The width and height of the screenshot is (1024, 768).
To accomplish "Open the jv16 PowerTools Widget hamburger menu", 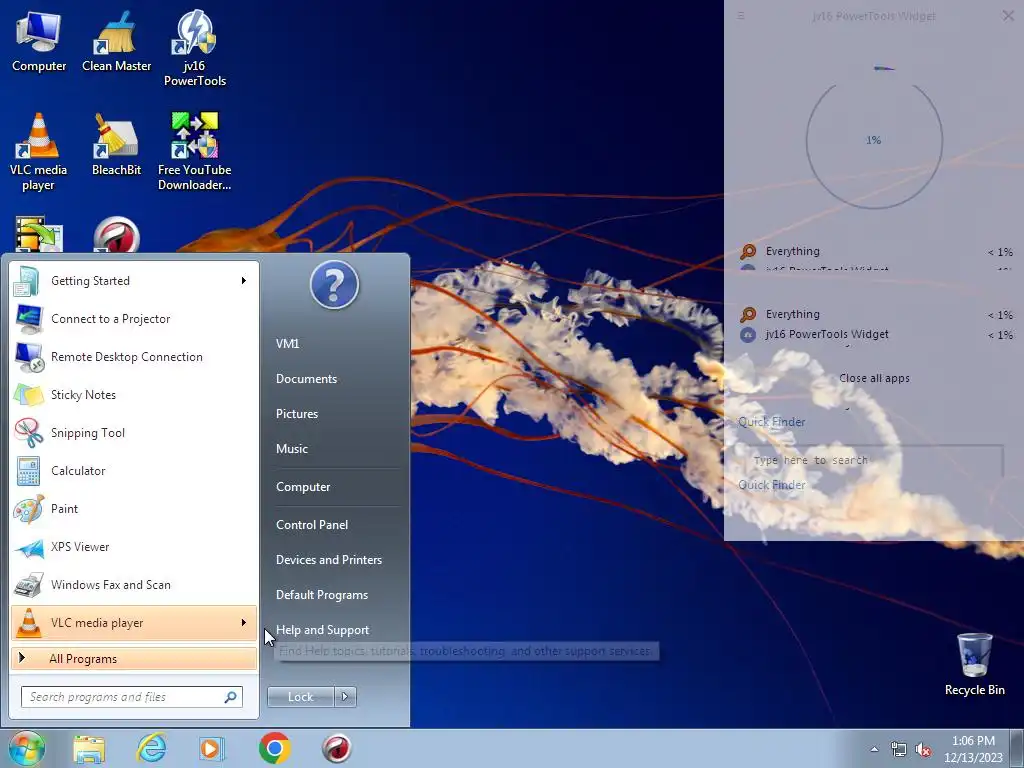I will click(741, 16).
